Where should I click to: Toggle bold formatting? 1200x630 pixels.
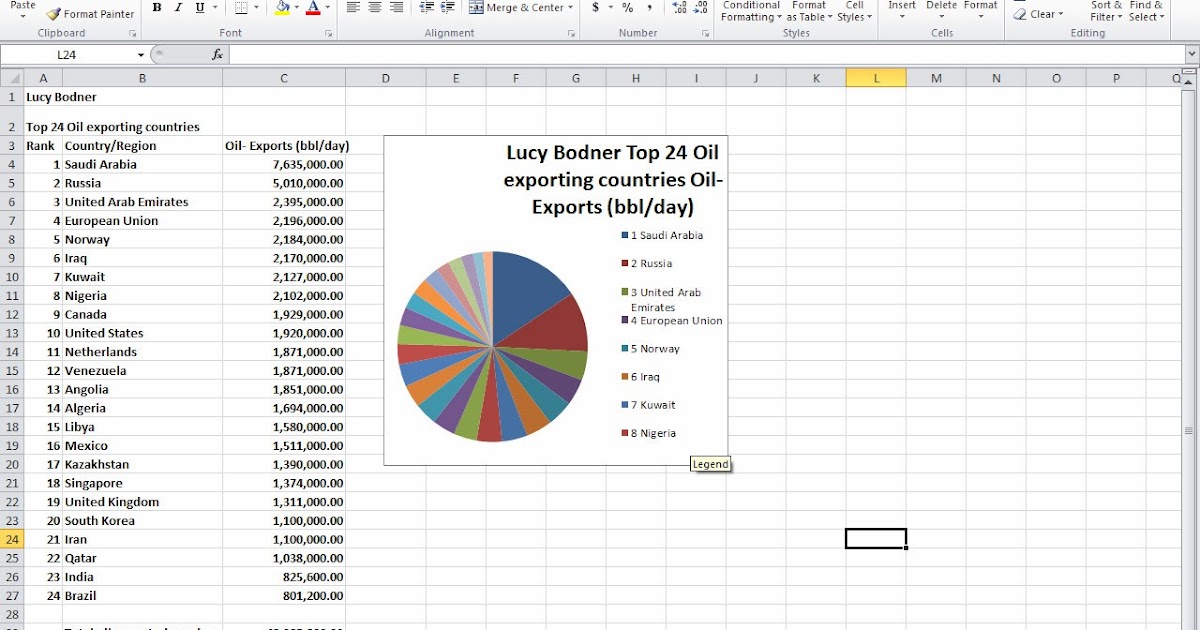tap(157, 7)
